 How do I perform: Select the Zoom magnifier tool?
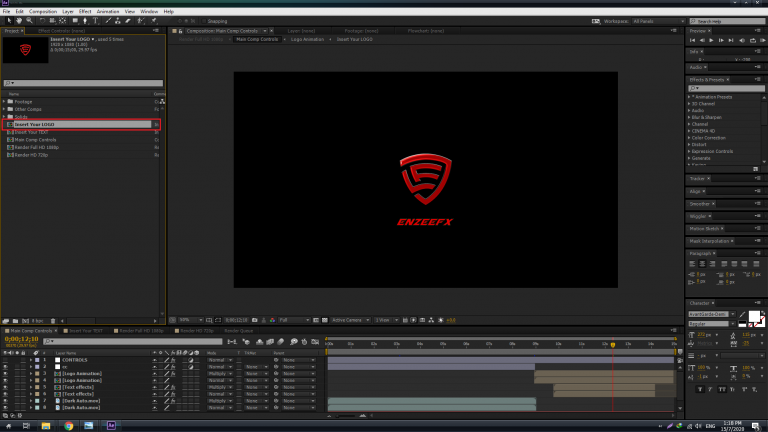[29, 21]
